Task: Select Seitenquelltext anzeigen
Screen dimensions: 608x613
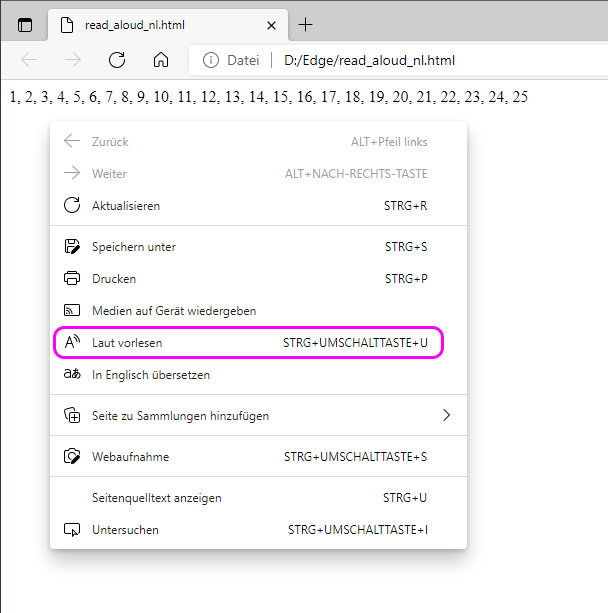Action: (x=258, y=498)
